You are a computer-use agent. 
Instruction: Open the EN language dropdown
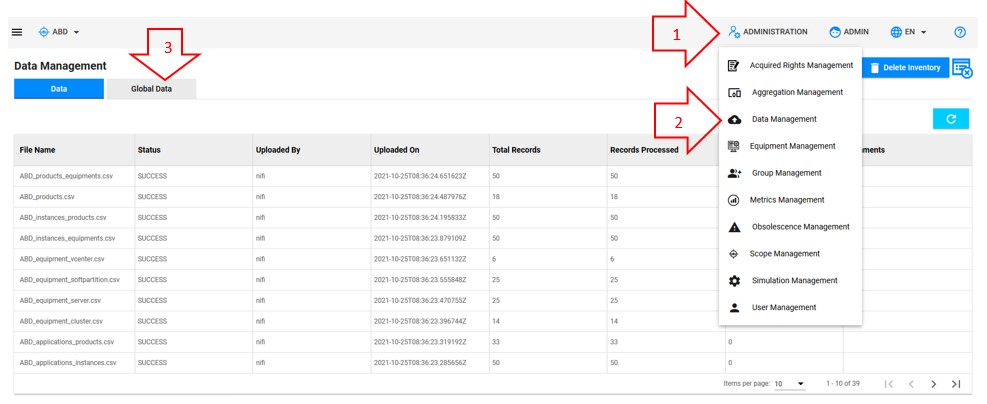tap(909, 32)
